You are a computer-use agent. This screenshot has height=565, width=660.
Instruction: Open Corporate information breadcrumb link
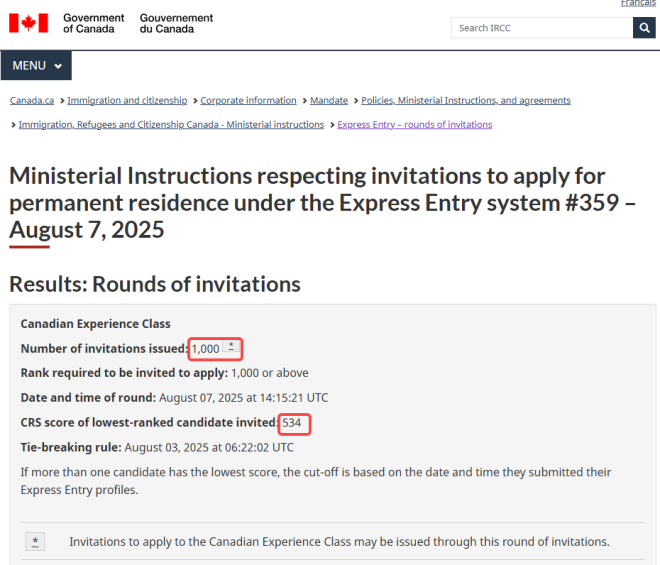click(248, 101)
